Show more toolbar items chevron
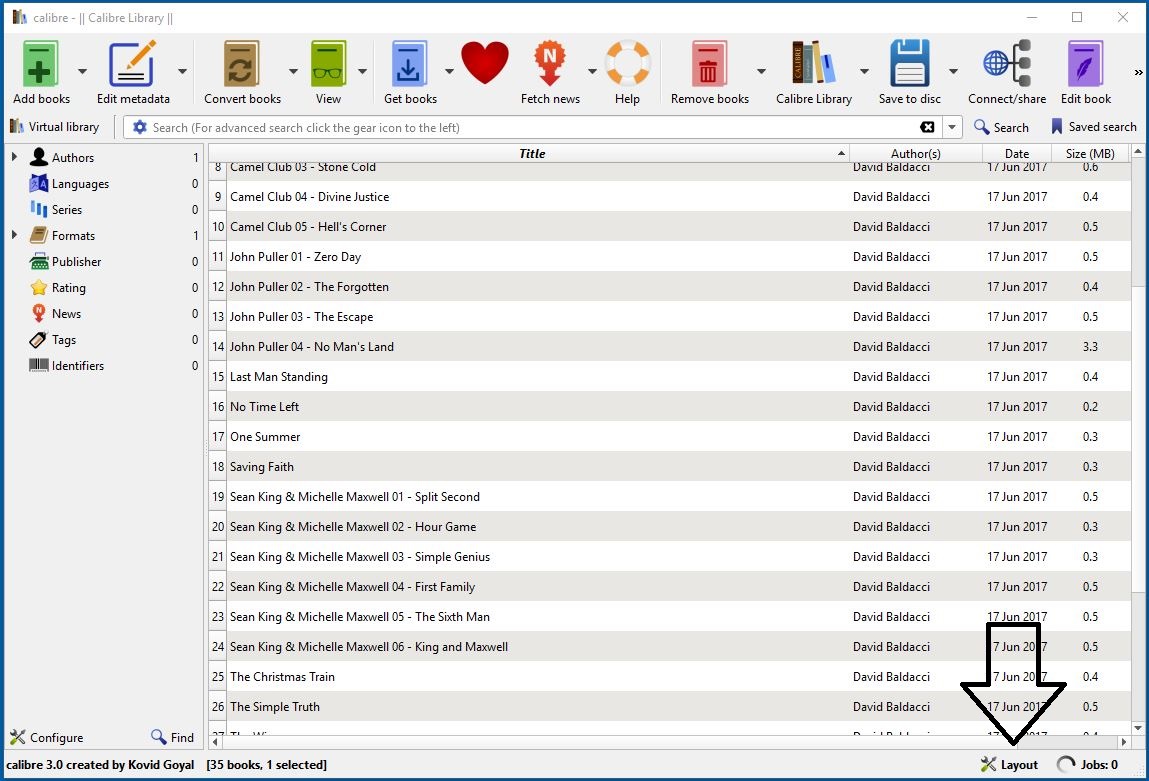 [x=1138, y=72]
